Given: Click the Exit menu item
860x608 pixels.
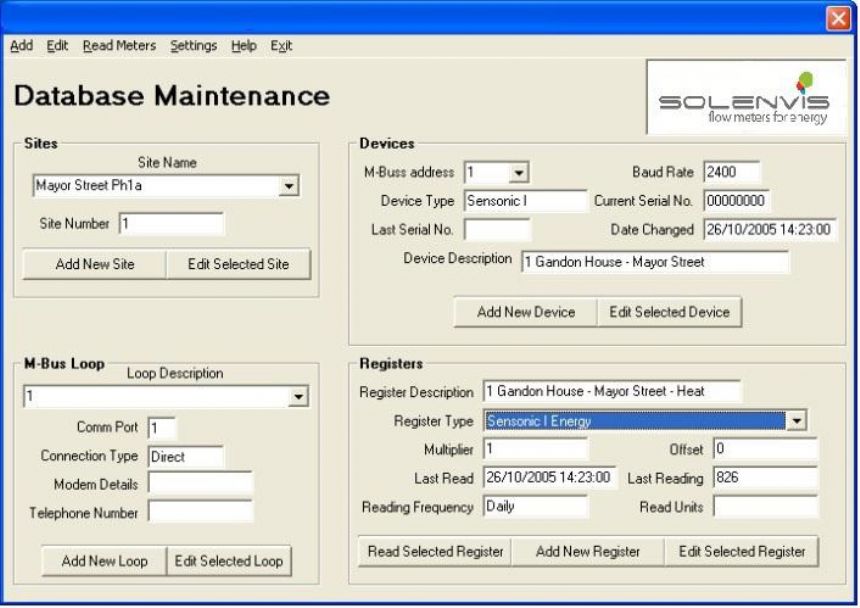Looking at the screenshot, I should (x=281, y=46).
